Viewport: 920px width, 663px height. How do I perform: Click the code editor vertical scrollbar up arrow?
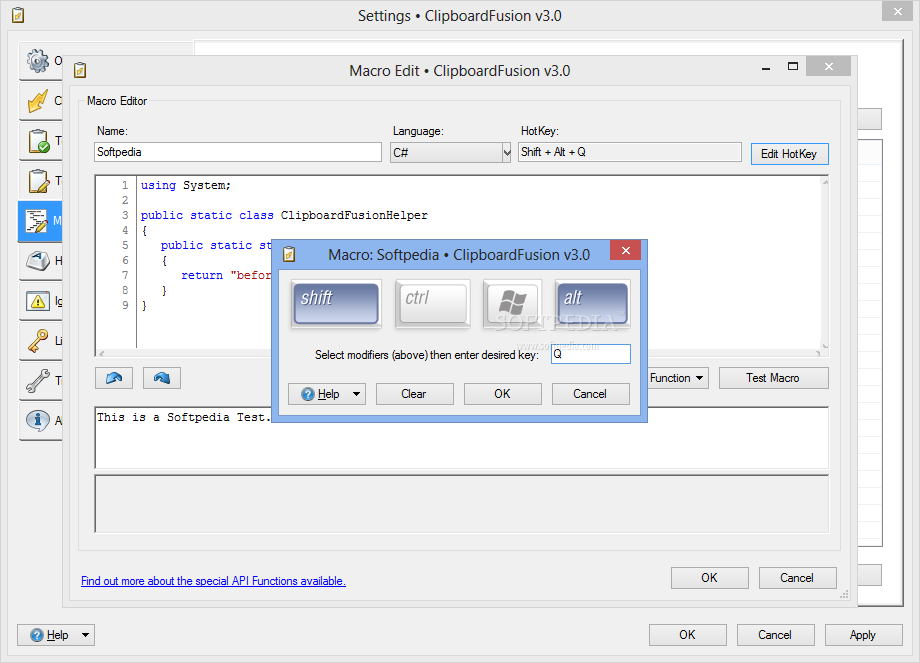pyautogui.click(x=825, y=182)
